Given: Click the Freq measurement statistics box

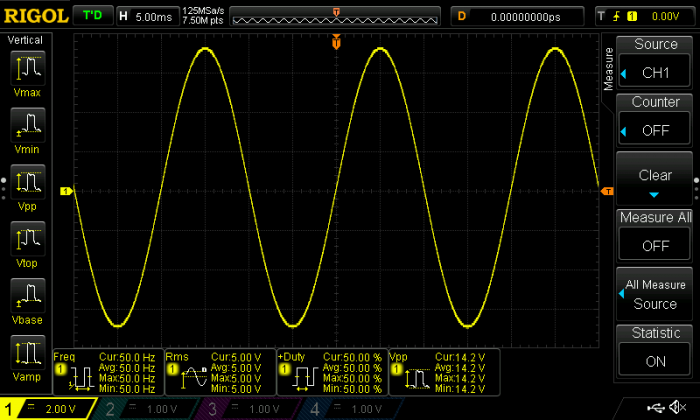Looking at the screenshot, I should click(105, 370).
